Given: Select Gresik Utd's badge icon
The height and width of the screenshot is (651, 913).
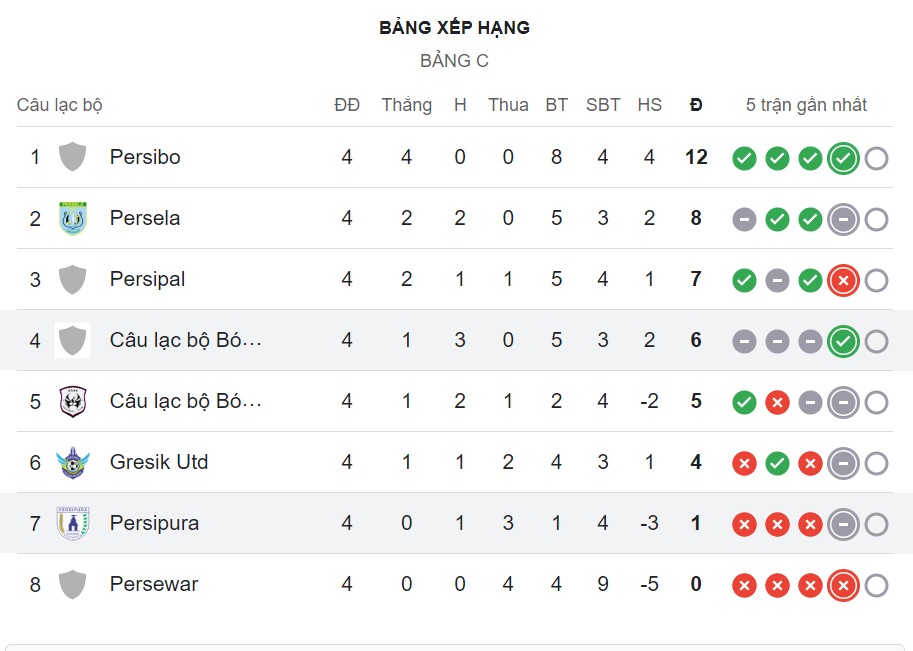Looking at the screenshot, I should tap(71, 462).
